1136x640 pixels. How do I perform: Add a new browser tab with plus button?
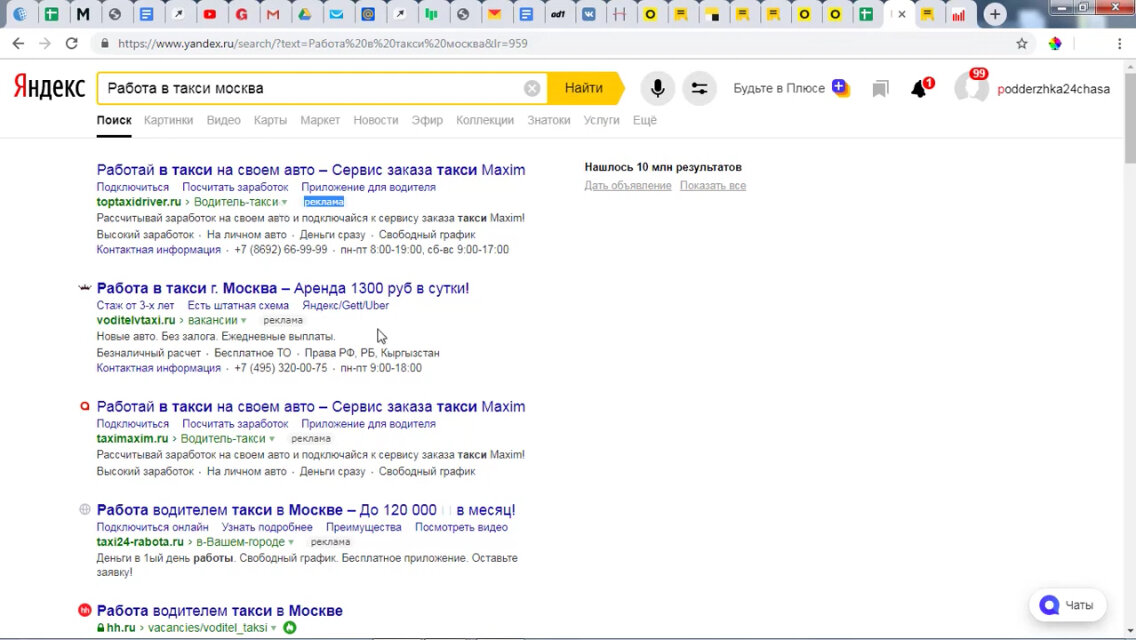coord(995,14)
